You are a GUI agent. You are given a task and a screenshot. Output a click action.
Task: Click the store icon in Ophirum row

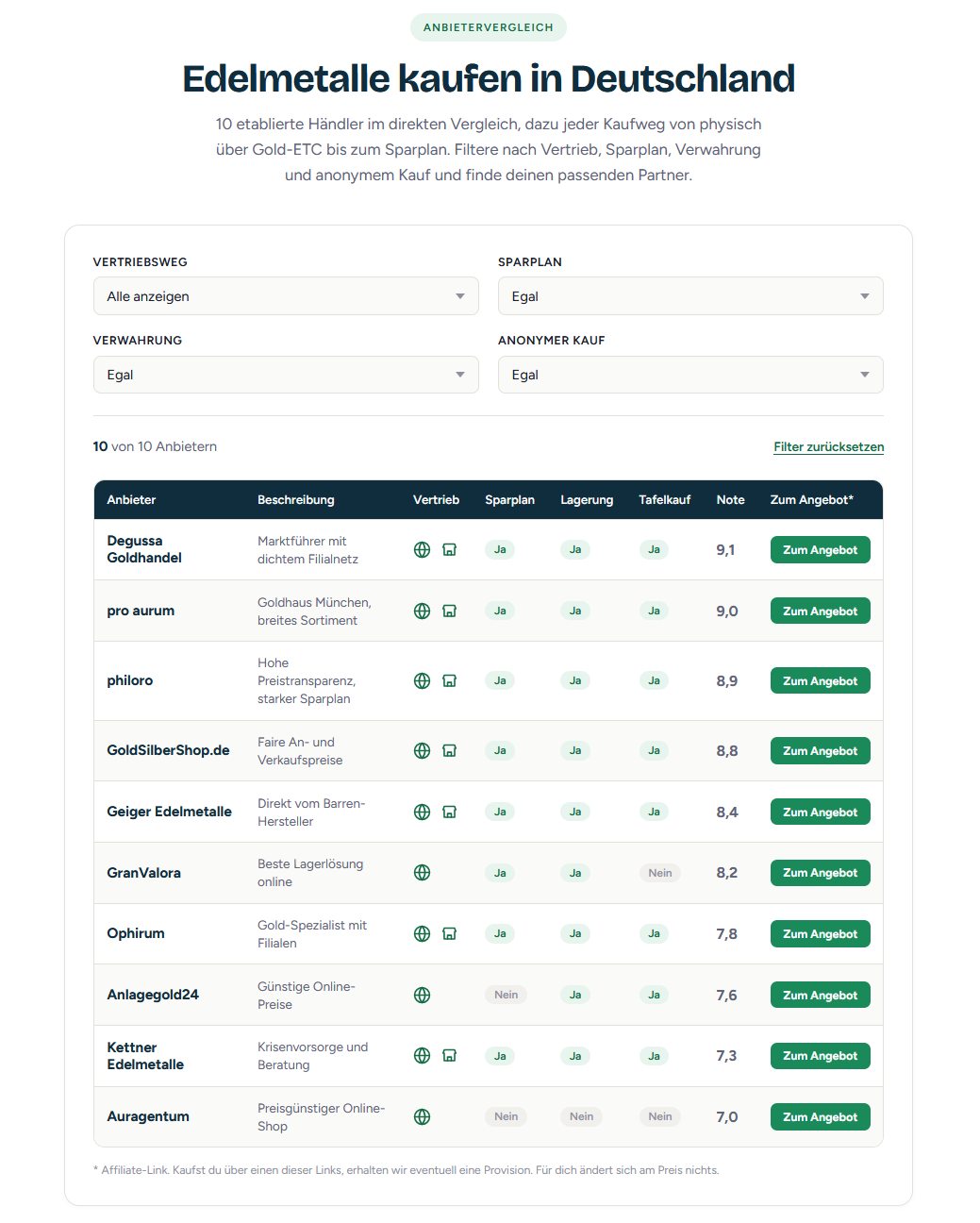point(450,933)
